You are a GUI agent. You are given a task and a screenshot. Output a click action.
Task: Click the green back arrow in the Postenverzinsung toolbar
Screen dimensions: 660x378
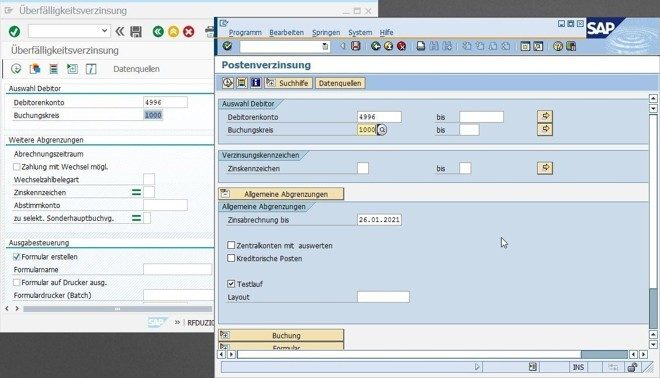376,46
